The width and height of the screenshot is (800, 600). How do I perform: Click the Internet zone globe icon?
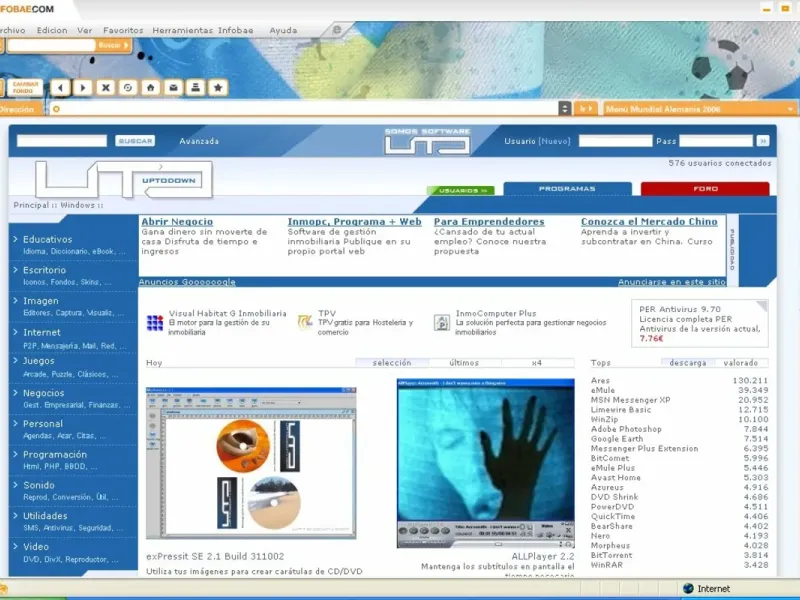(688, 589)
